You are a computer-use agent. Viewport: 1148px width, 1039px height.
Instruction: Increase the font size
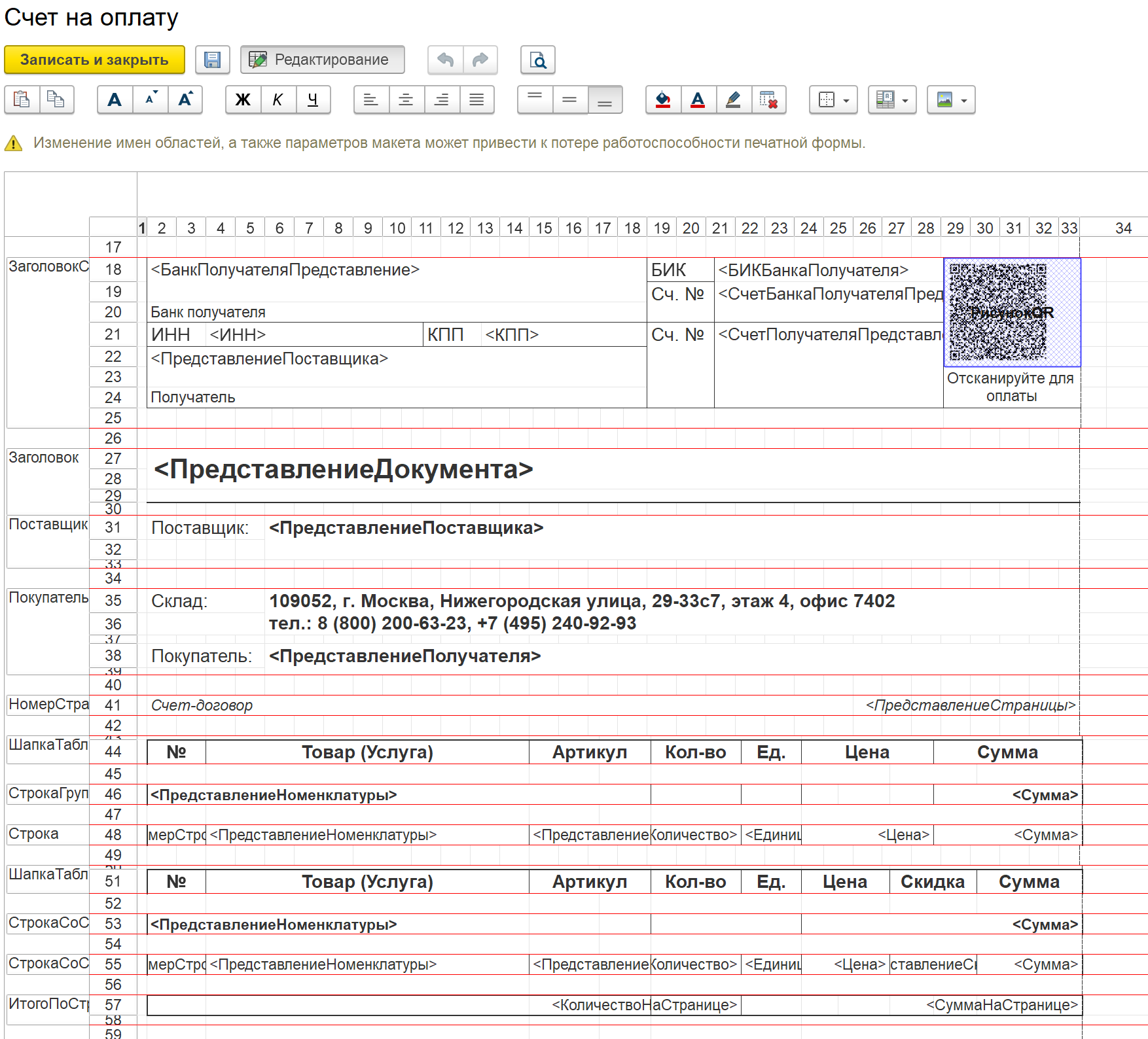pyautogui.click(x=185, y=100)
